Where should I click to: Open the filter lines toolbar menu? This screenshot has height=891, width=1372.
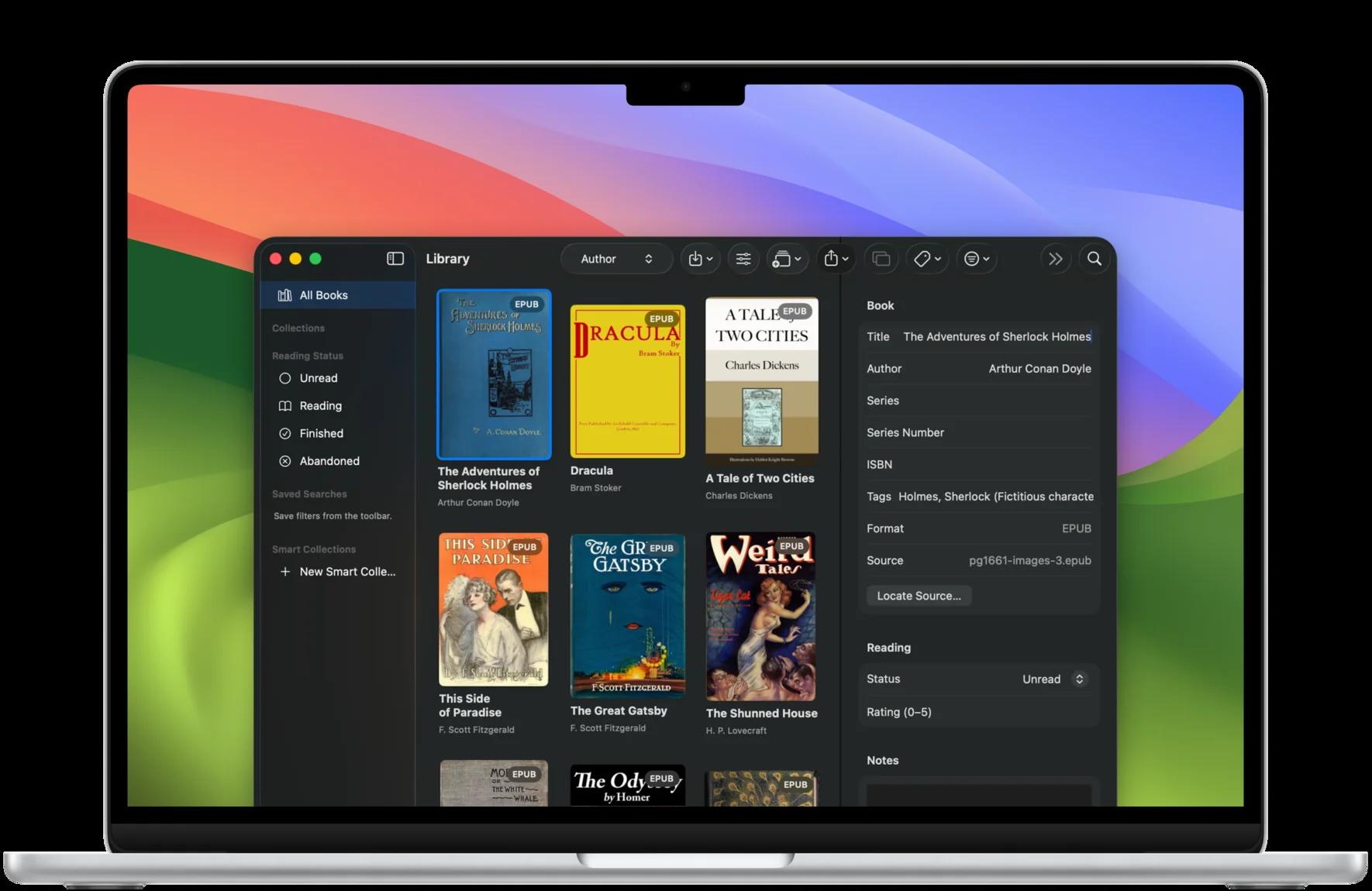(x=976, y=259)
